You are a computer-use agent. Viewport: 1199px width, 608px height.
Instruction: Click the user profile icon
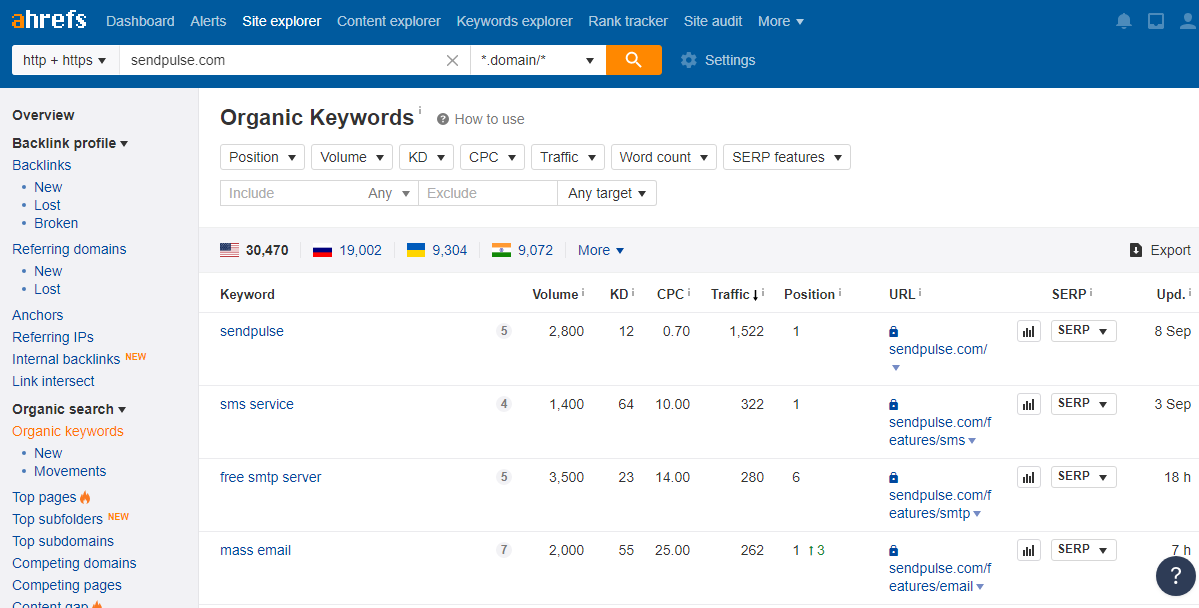pyautogui.click(x=1187, y=21)
